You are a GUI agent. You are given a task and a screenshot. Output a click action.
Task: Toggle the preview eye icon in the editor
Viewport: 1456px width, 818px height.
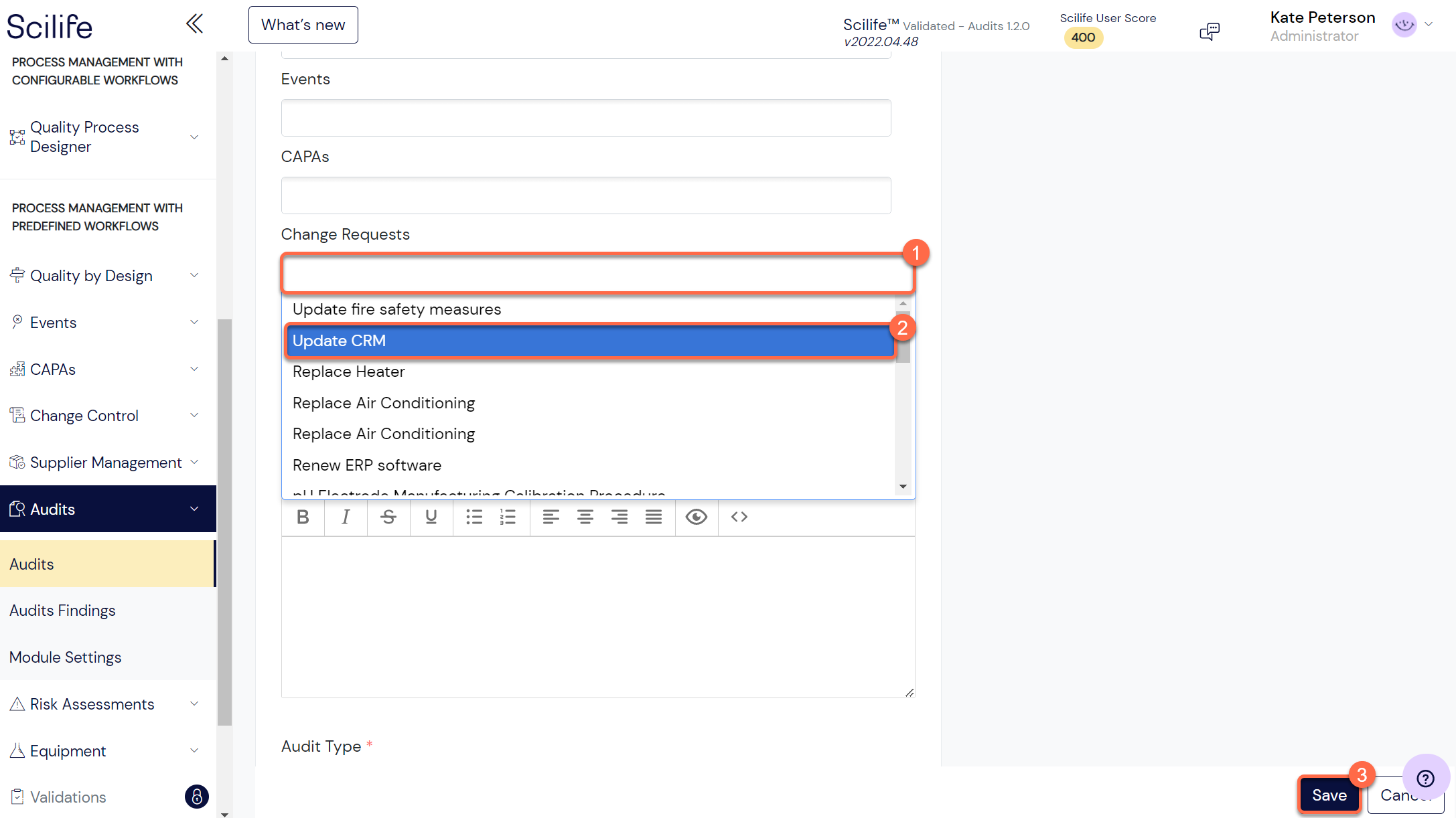697,517
